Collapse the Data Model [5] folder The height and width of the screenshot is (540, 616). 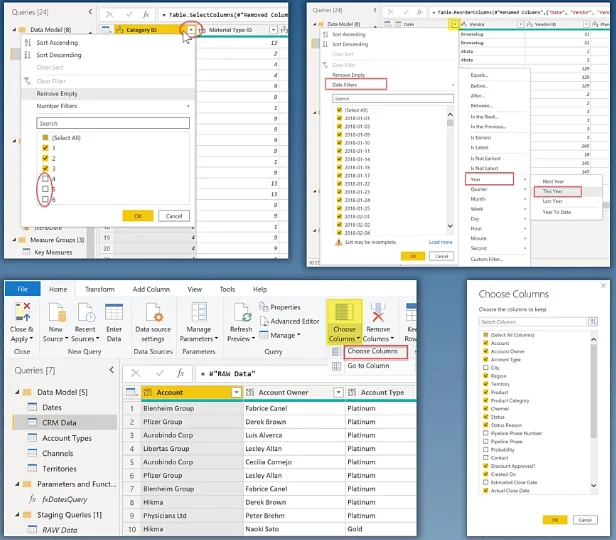click(17, 392)
